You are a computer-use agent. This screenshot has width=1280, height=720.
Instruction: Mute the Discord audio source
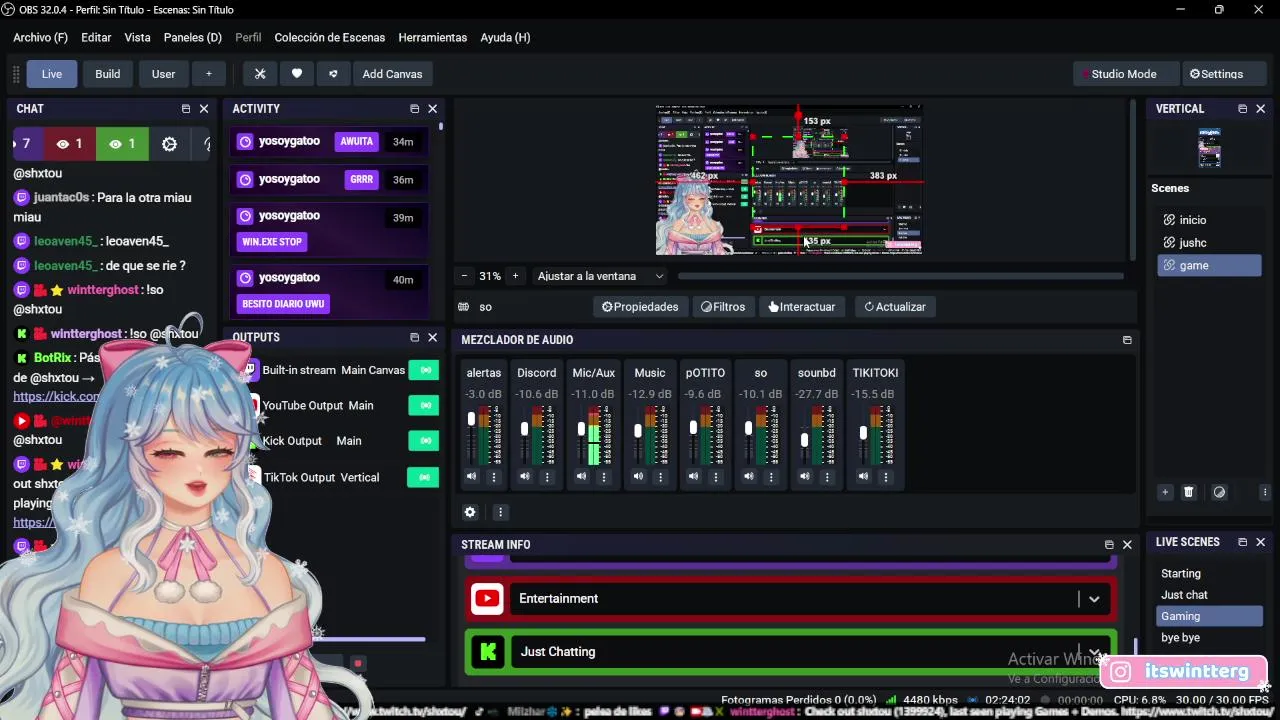point(525,477)
